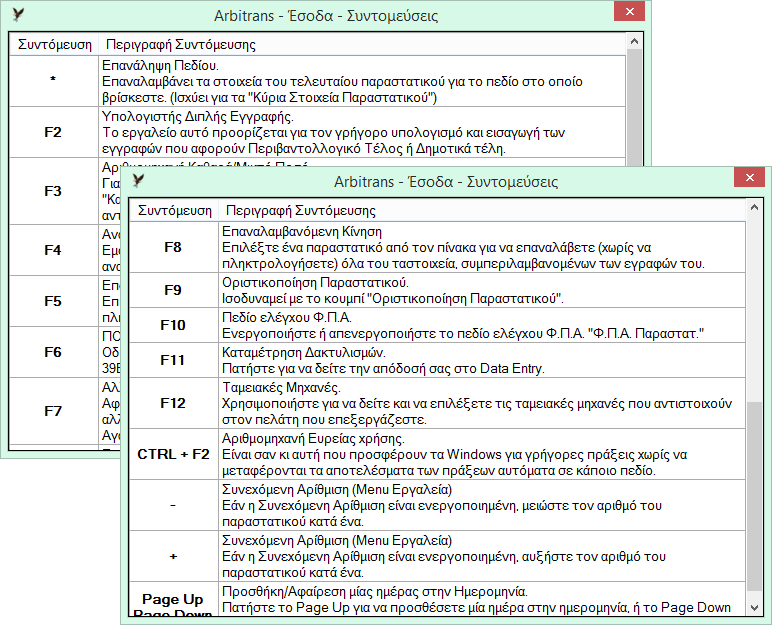Click the back window title bar text
Image resolution: width=773 pixels, height=625 pixels.
point(326,16)
